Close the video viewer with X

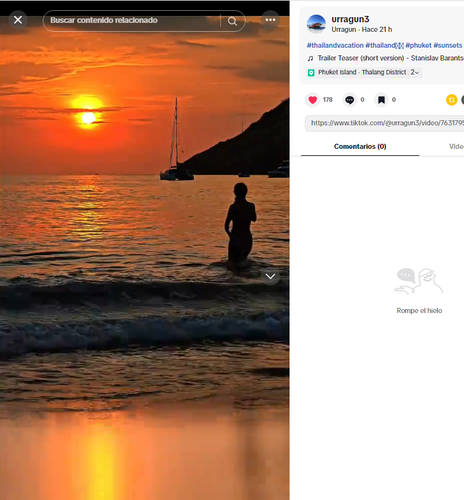tap(18, 20)
